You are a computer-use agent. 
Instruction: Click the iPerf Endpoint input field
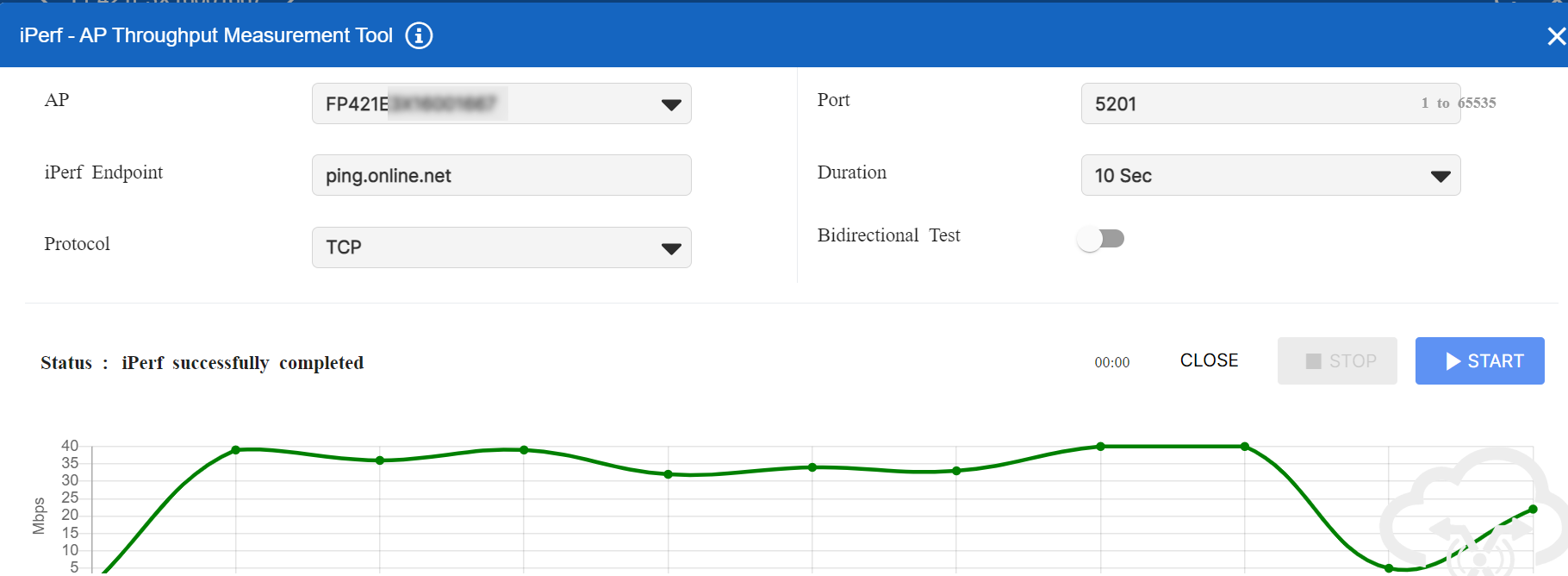(x=501, y=175)
